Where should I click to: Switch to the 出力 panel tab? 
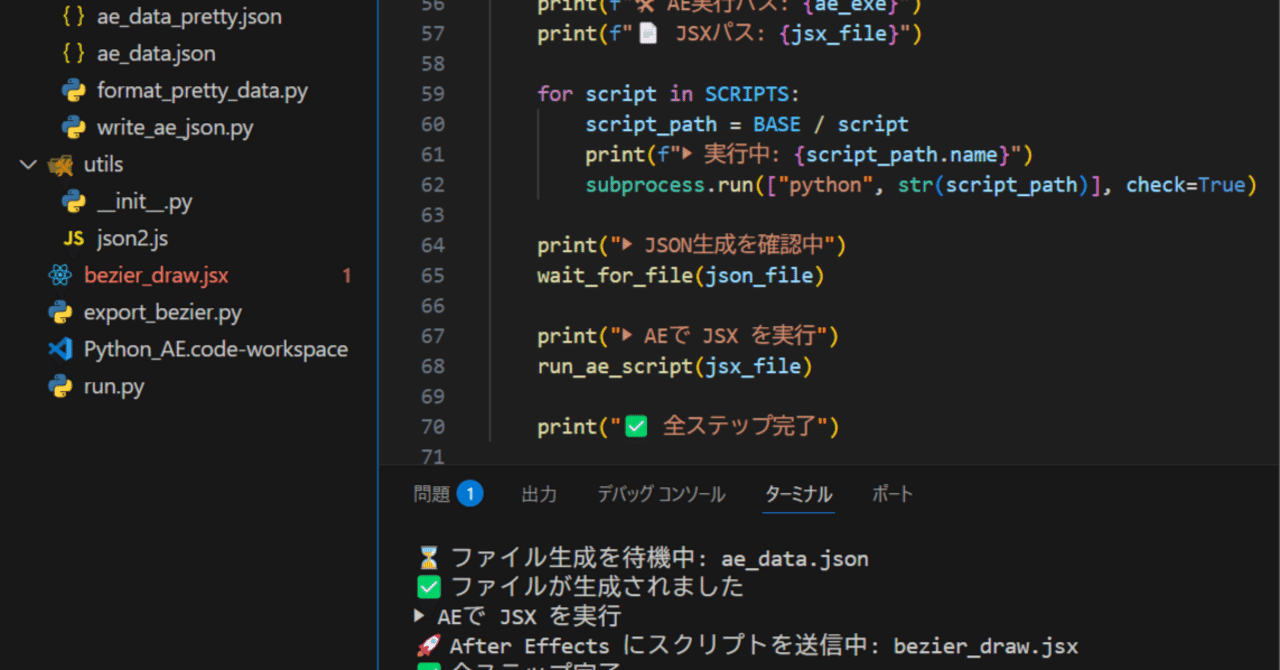click(x=539, y=493)
